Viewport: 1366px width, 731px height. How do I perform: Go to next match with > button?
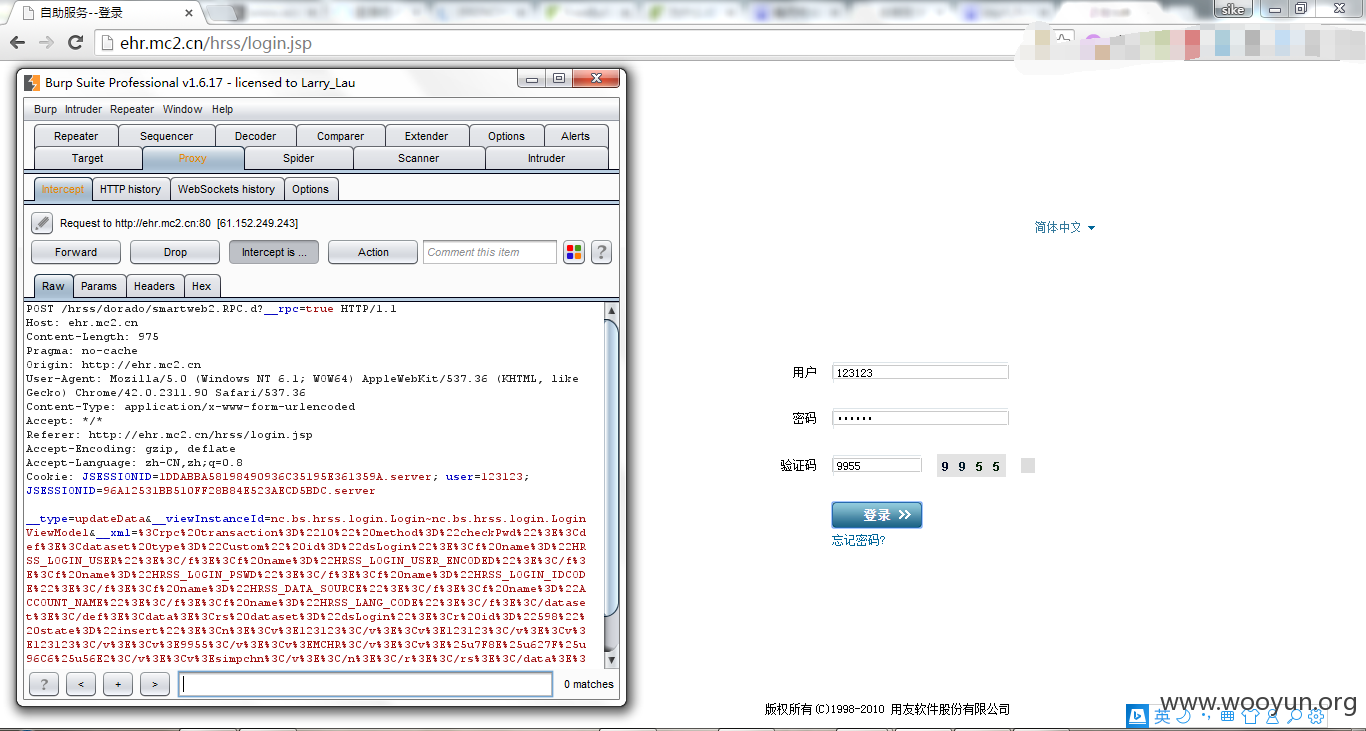pos(154,684)
